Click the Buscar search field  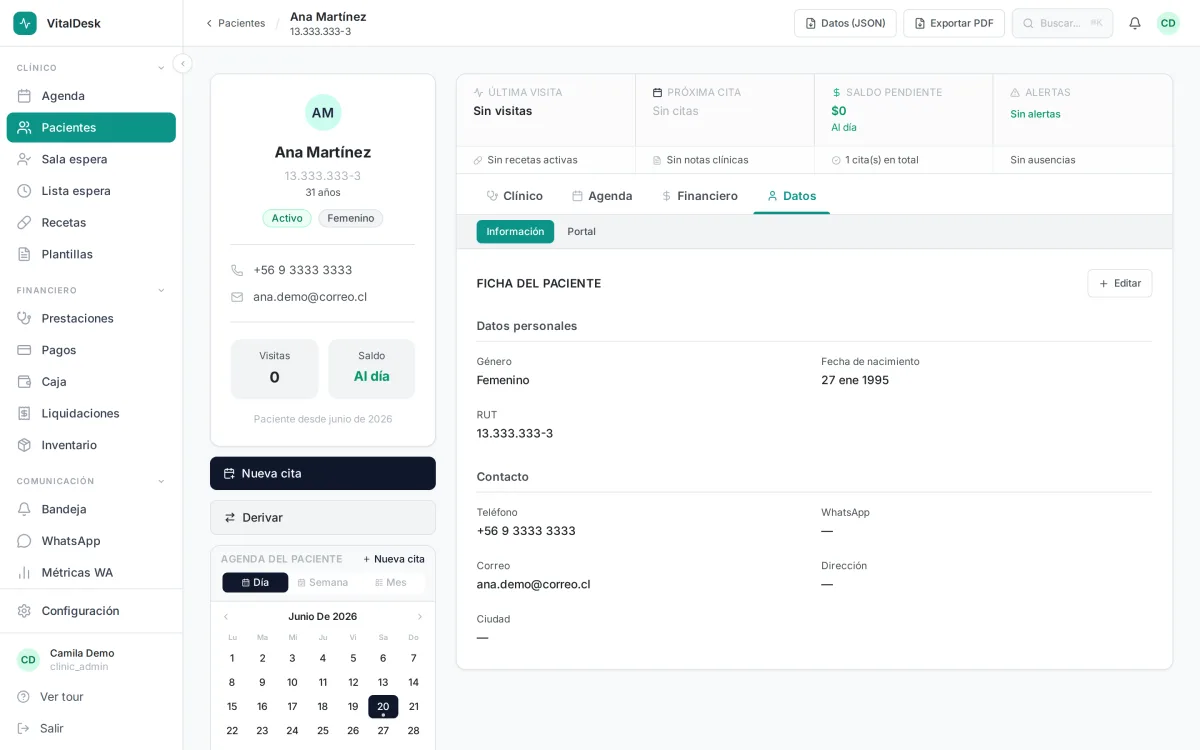coord(1062,23)
